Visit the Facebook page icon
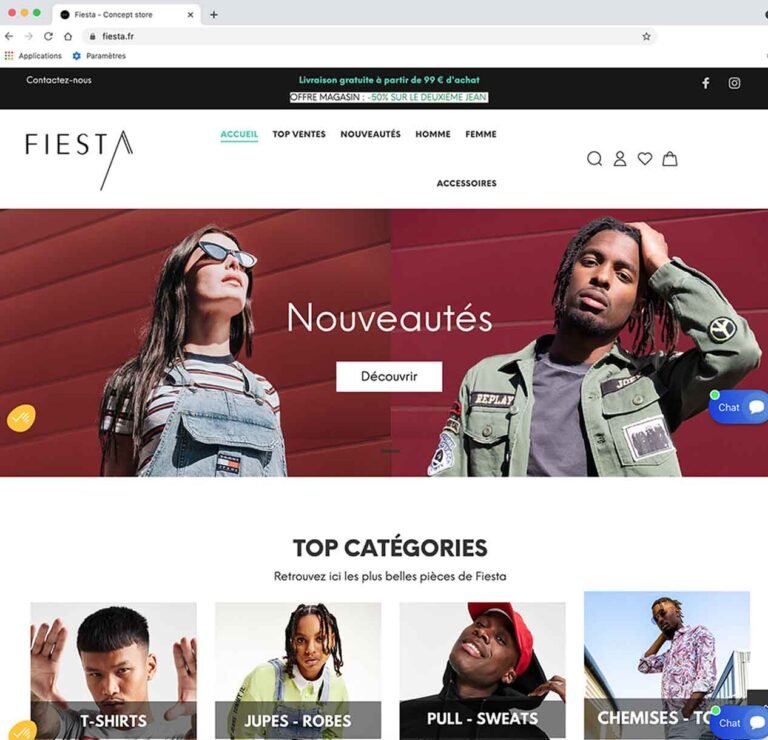768x740 pixels. pos(706,83)
